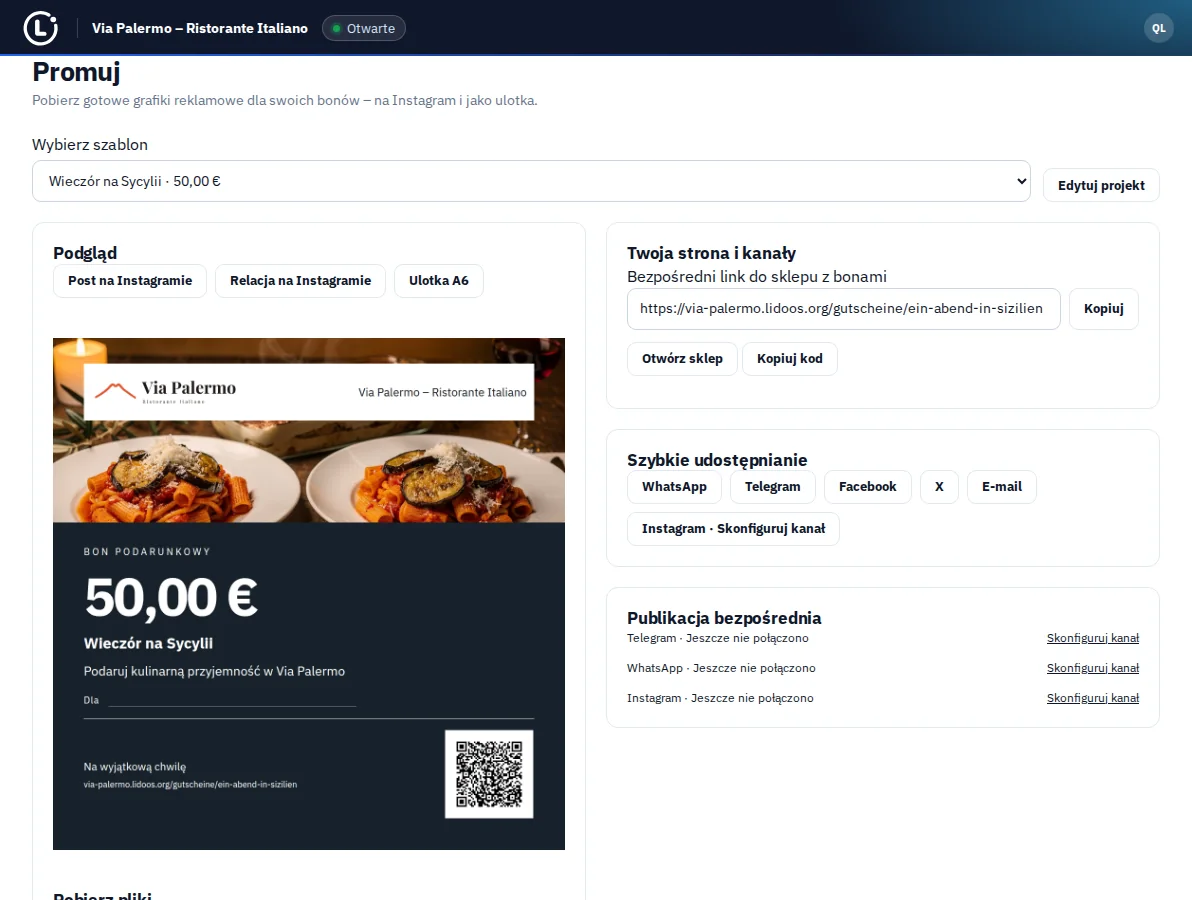Open Skonfiguruj kanał link for Telegram

tap(1092, 638)
